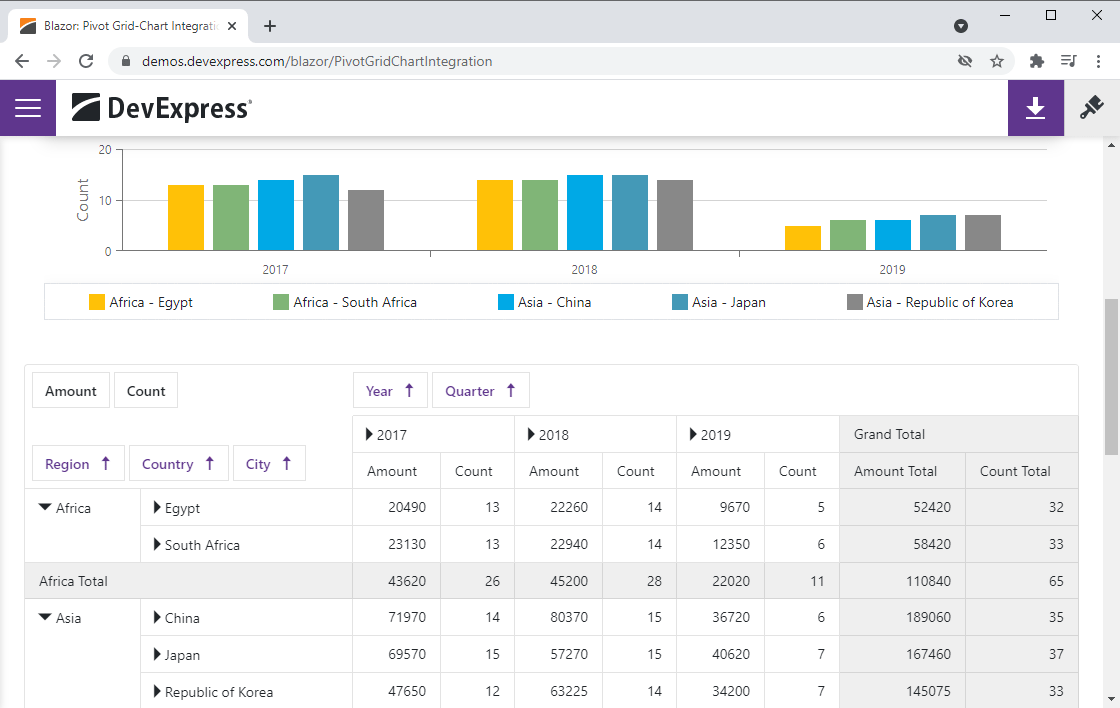
Task: Toggle Asia - Republic of Korea legend item
Action: (930, 302)
